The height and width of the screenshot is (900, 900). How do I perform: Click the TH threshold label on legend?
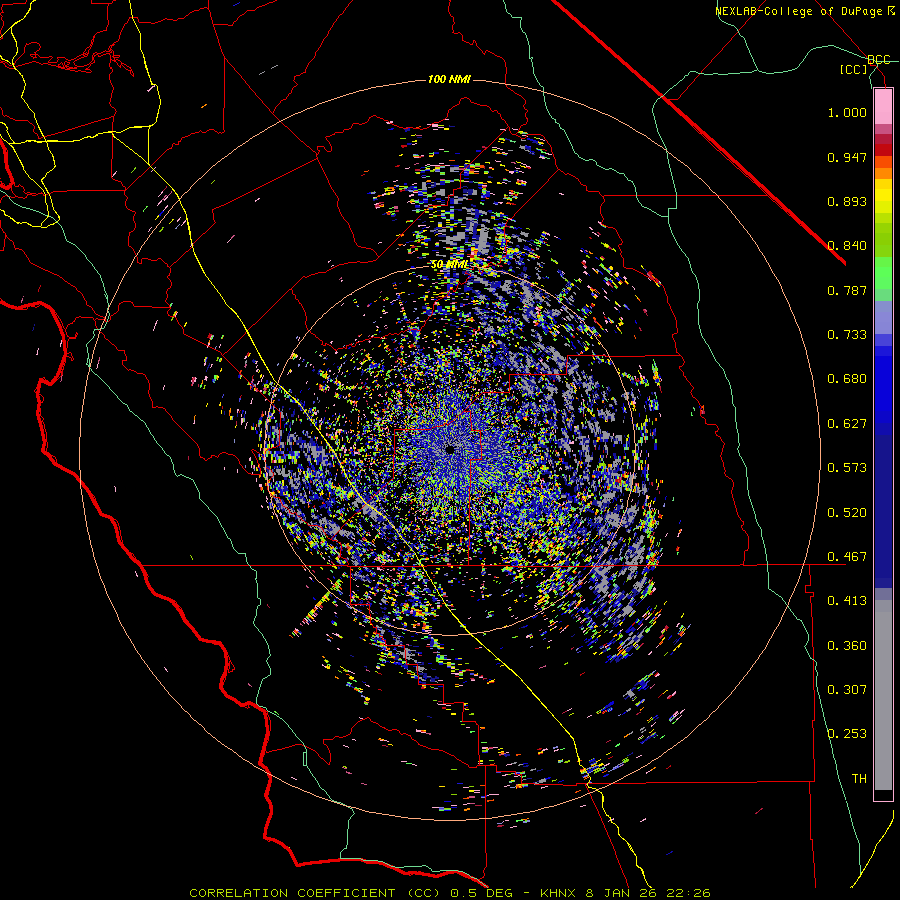point(859,779)
